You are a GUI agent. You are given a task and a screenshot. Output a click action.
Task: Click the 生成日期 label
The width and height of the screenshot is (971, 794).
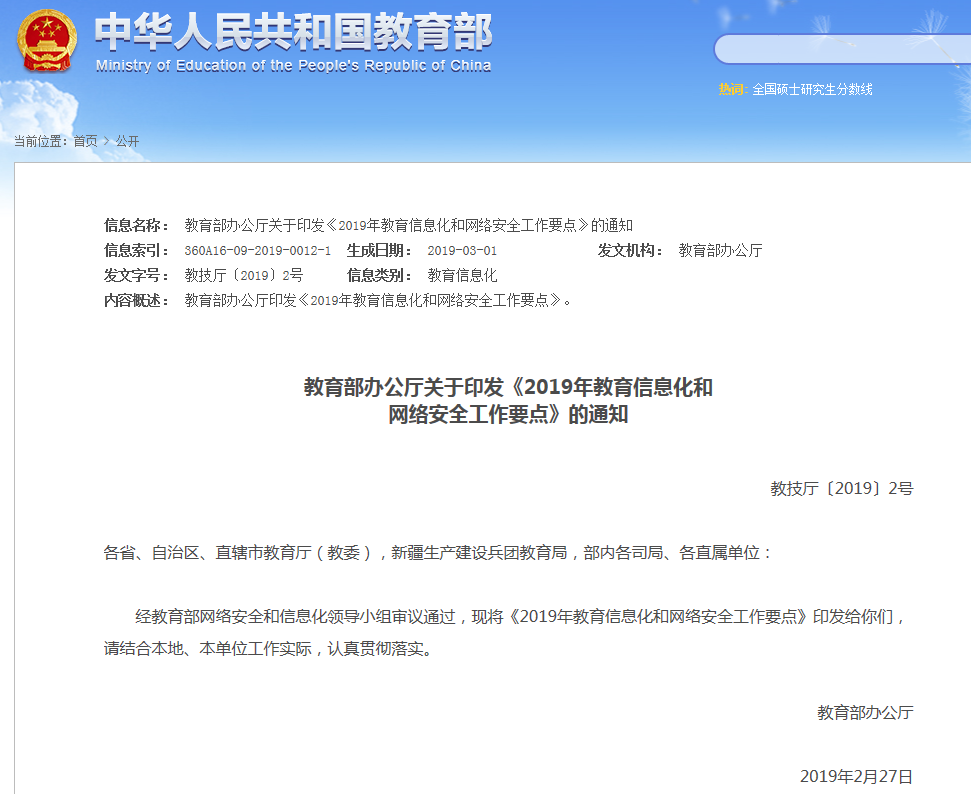[x=379, y=250]
